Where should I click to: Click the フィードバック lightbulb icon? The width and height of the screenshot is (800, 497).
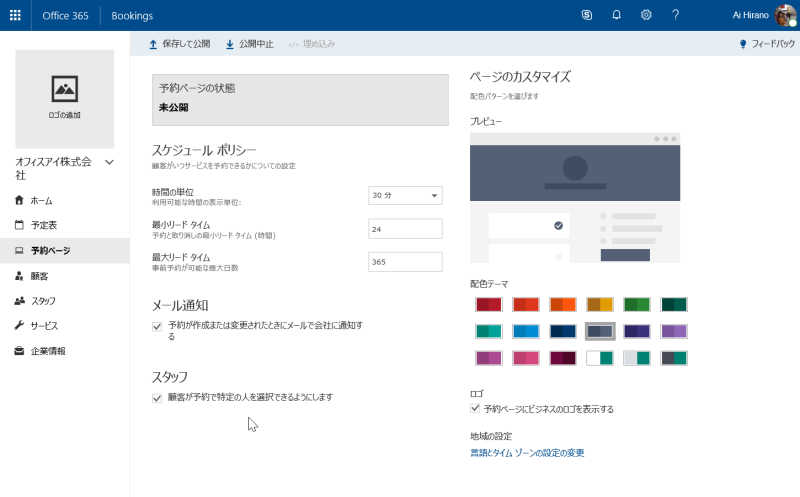743,44
